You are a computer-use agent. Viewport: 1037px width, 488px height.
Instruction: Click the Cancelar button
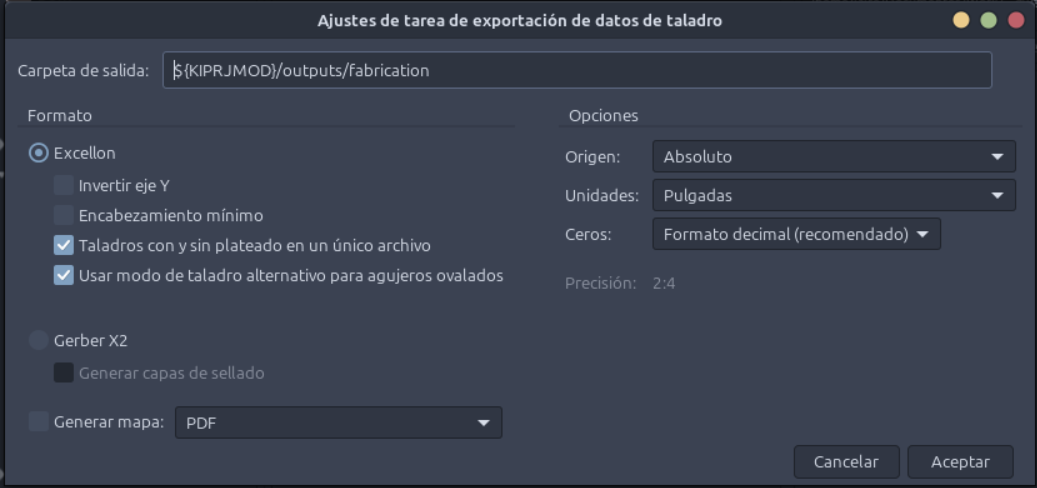(x=847, y=462)
